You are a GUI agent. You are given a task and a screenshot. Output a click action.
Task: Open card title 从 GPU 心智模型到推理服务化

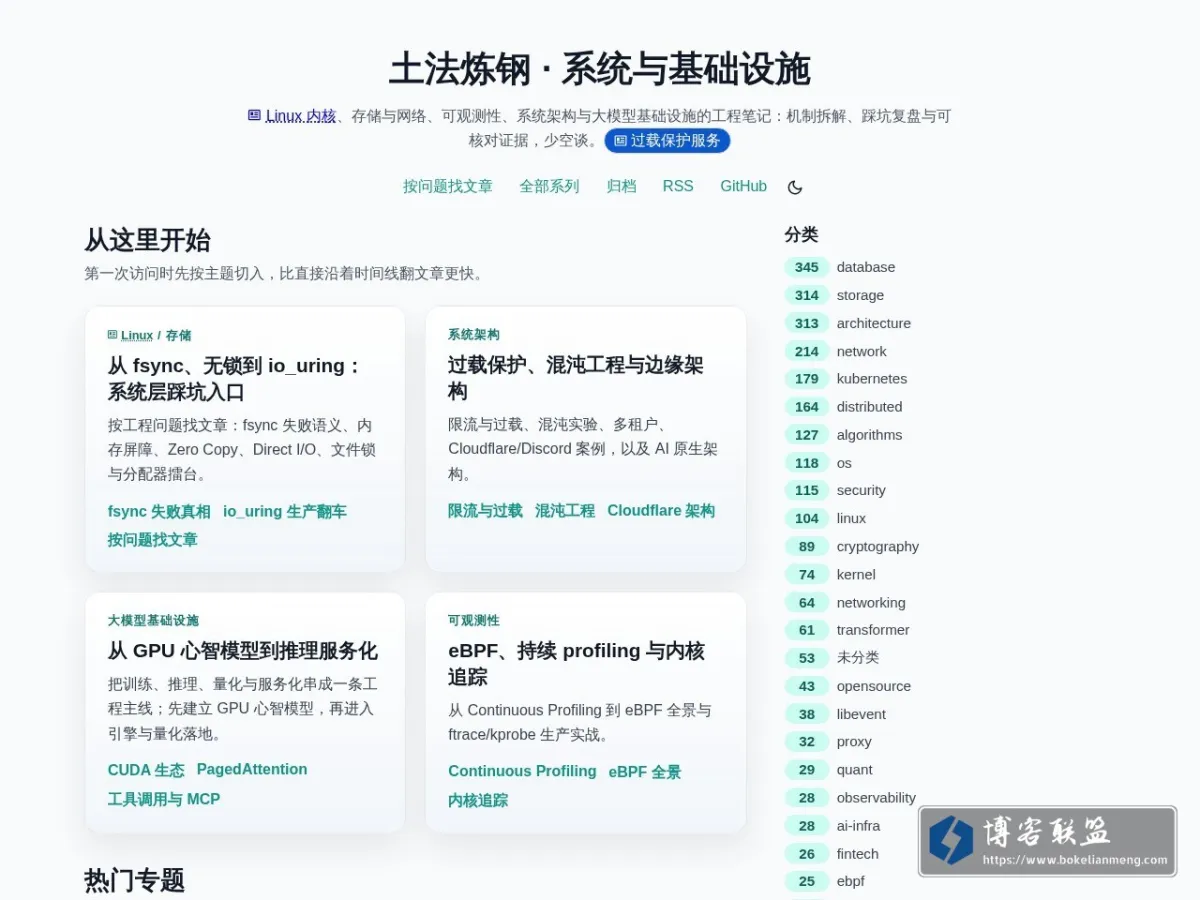[243, 651]
